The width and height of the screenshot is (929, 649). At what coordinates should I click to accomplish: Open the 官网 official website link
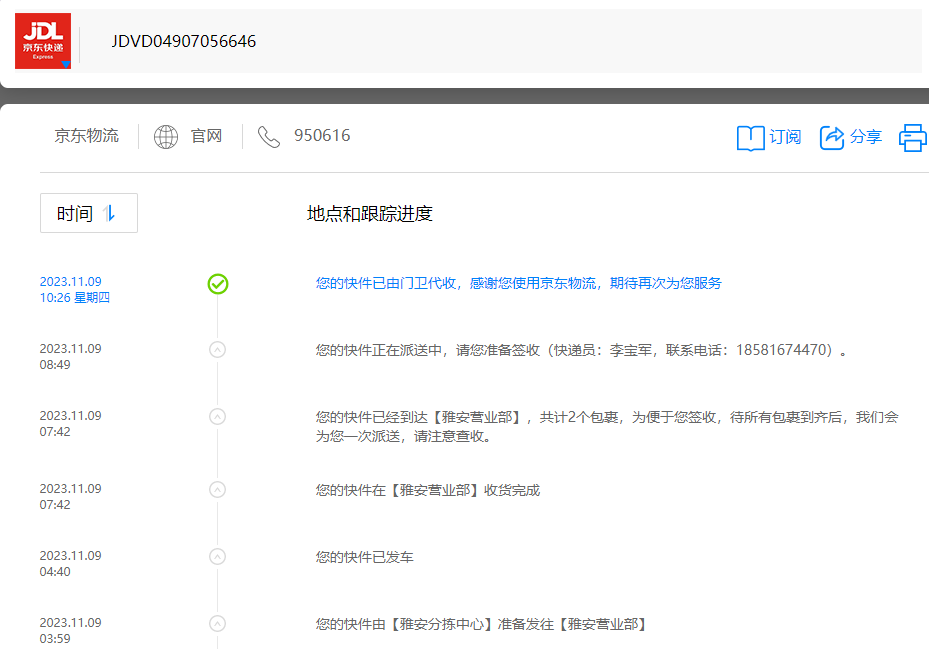point(206,136)
